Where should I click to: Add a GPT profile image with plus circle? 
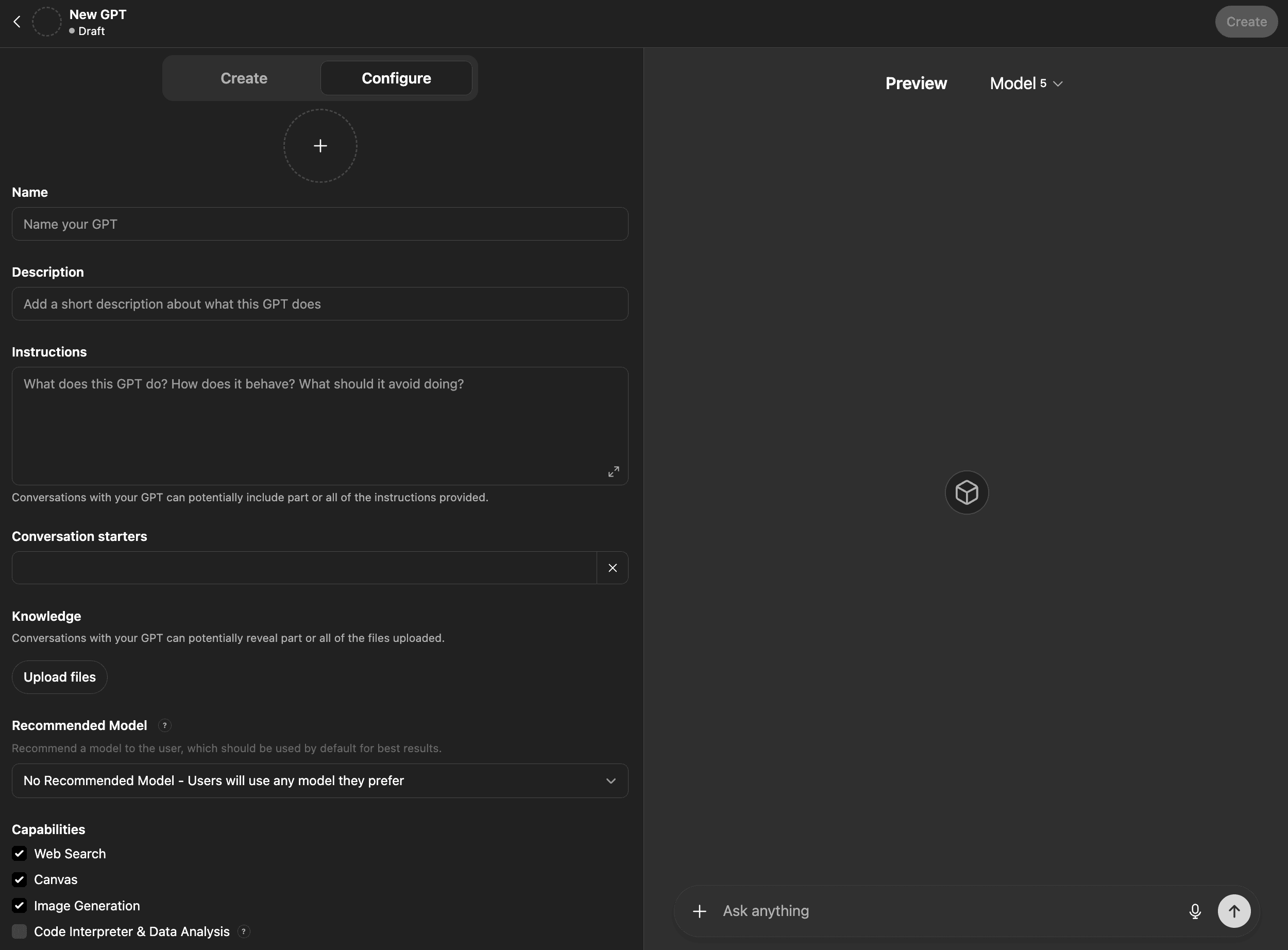320,146
